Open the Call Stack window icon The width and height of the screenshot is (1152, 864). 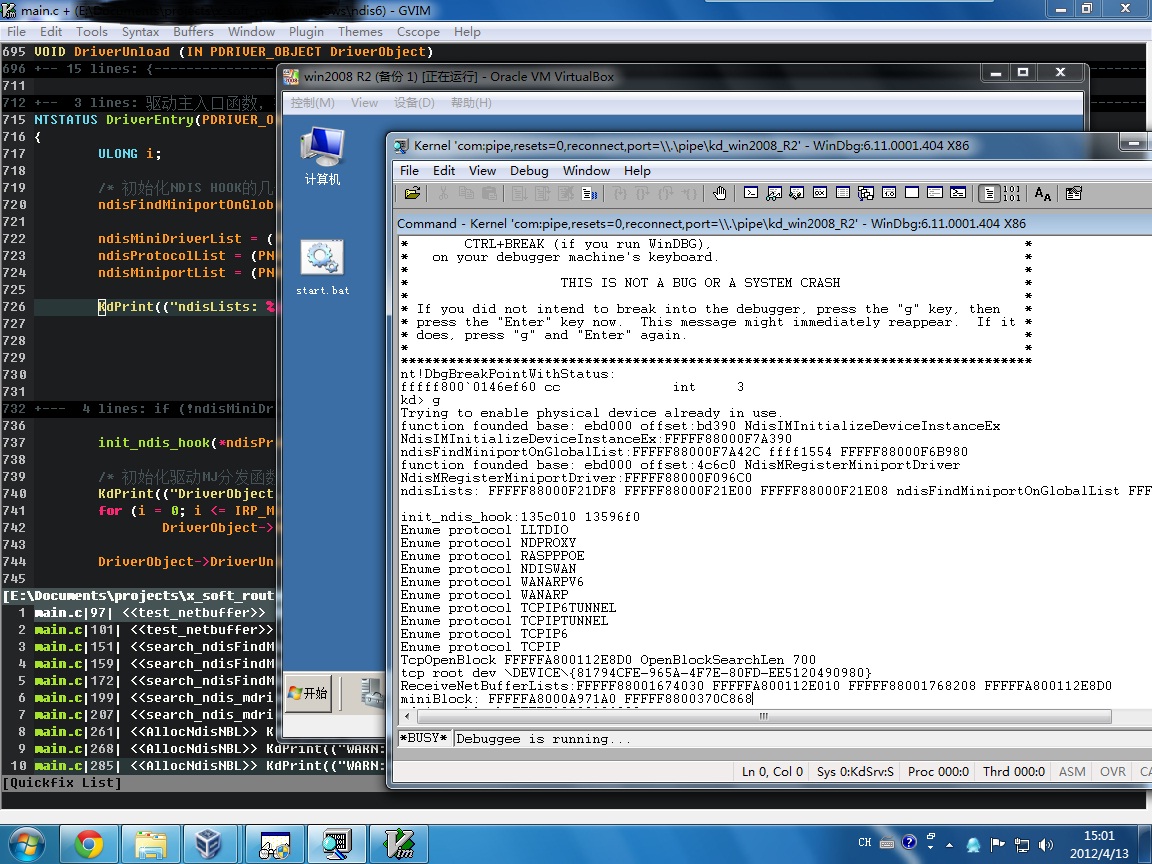tap(866, 193)
